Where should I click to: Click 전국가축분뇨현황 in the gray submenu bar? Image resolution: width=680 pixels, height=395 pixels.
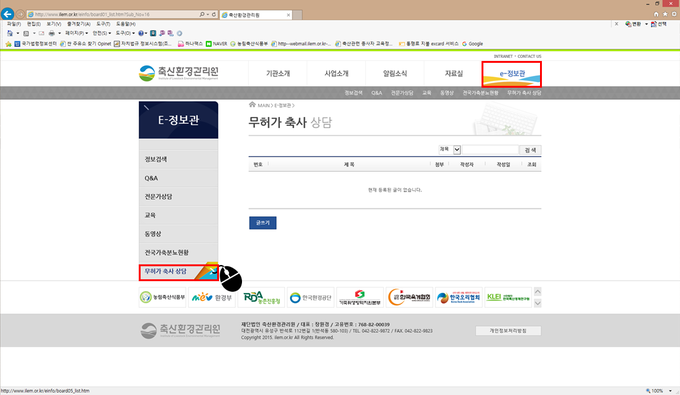[x=480, y=93]
